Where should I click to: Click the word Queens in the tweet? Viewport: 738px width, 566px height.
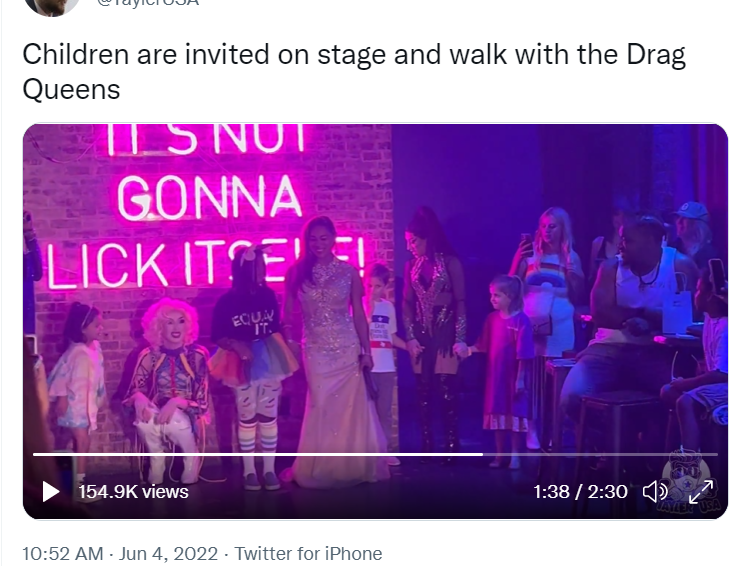pos(71,89)
